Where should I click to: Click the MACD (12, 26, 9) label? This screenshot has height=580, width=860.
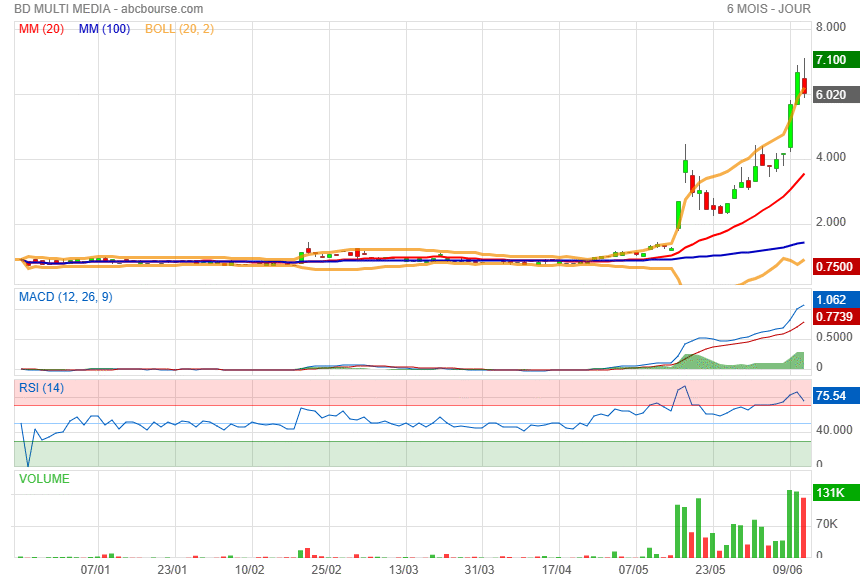66,297
